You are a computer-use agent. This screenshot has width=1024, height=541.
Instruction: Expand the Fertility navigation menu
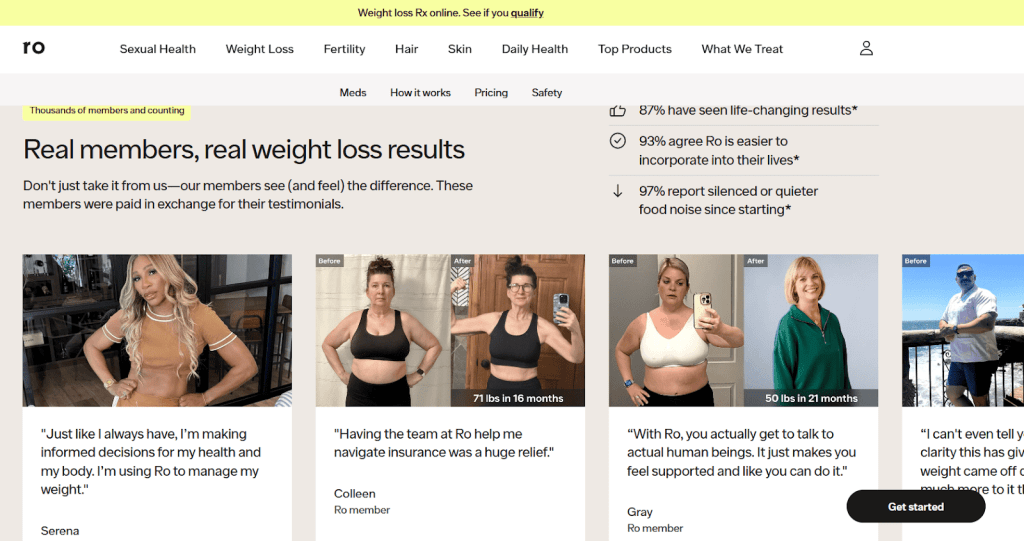point(344,49)
